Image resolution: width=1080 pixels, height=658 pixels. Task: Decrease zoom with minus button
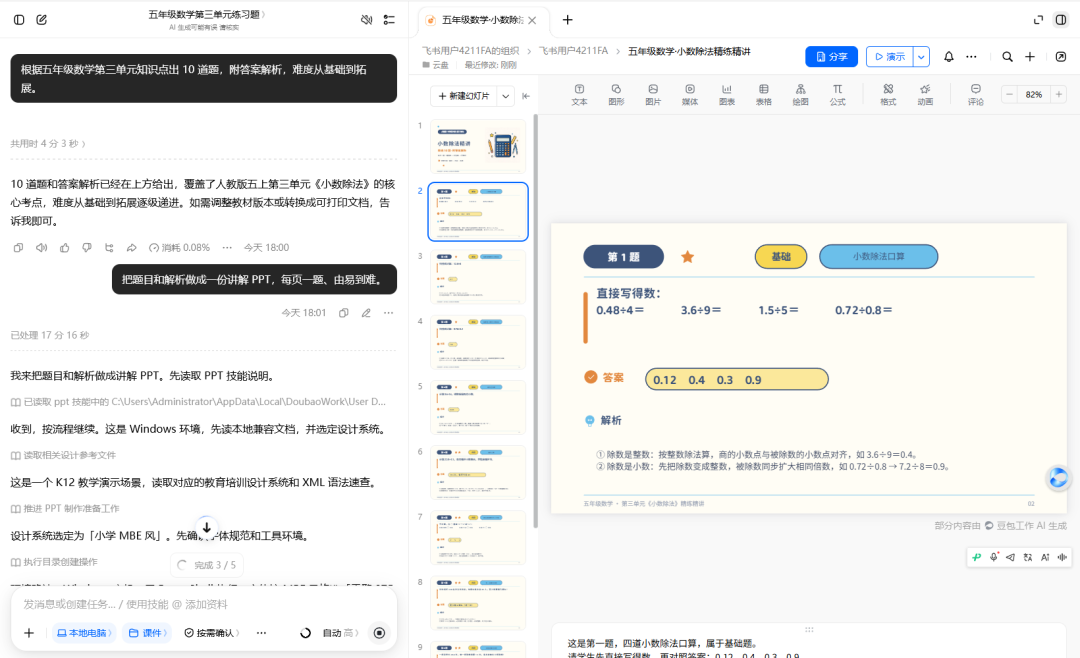pos(1009,94)
